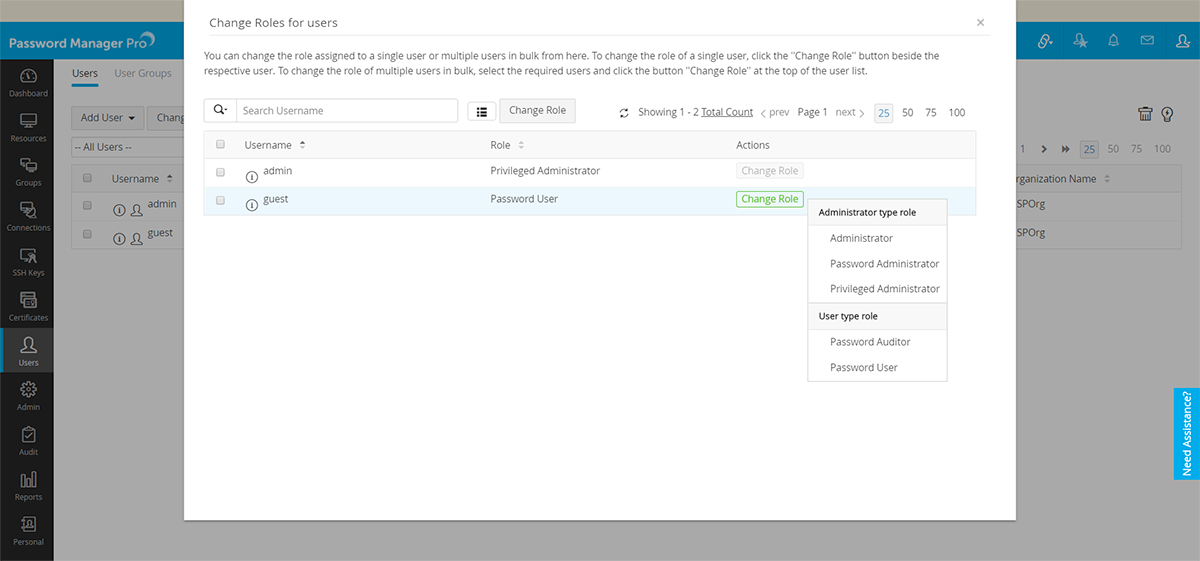This screenshot has height=561, width=1200.
Task: Open the Admin gear in sidebar
Action: pyautogui.click(x=28, y=396)
